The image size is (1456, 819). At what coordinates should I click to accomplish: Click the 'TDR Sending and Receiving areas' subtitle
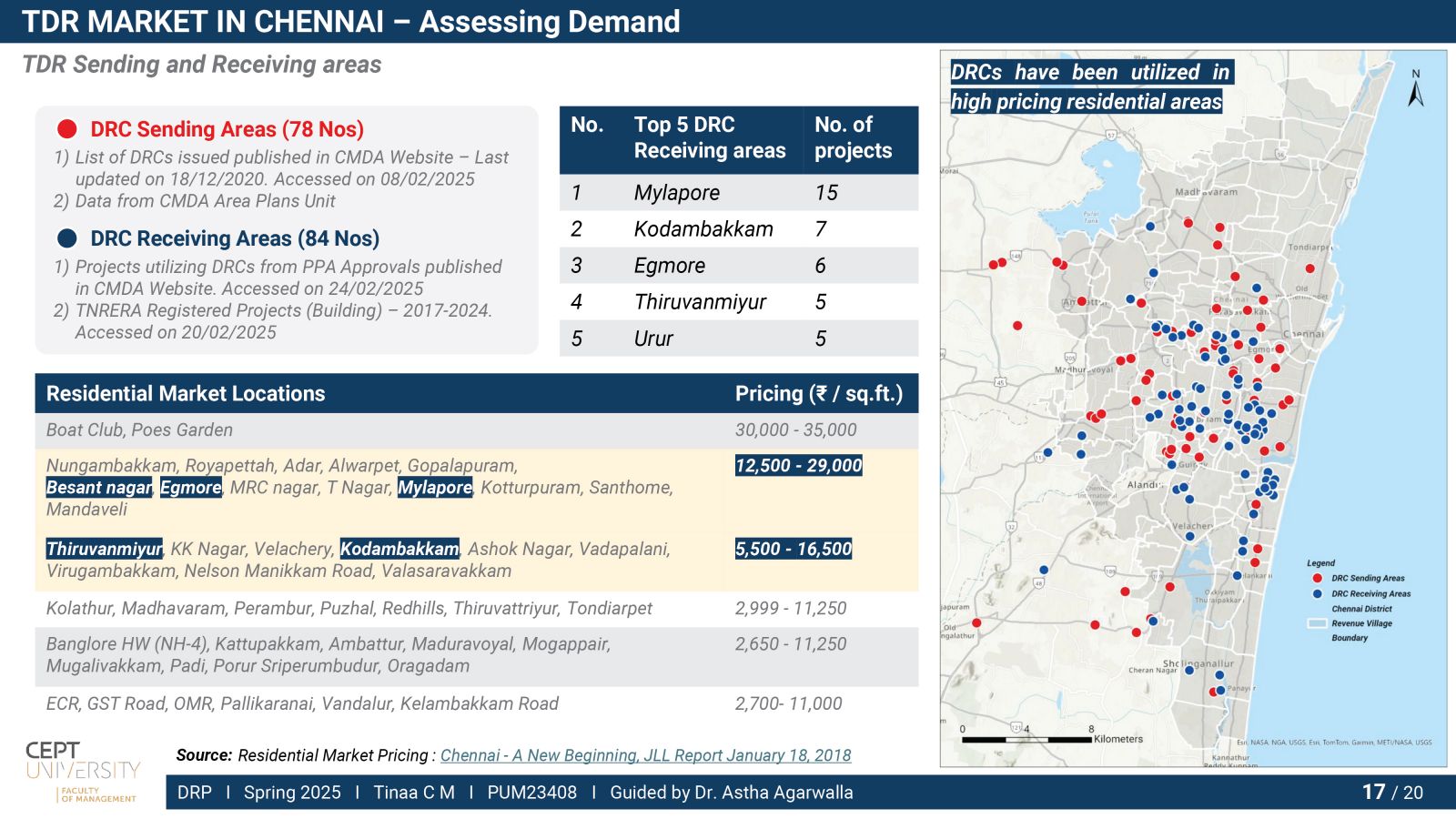[201, 65]
